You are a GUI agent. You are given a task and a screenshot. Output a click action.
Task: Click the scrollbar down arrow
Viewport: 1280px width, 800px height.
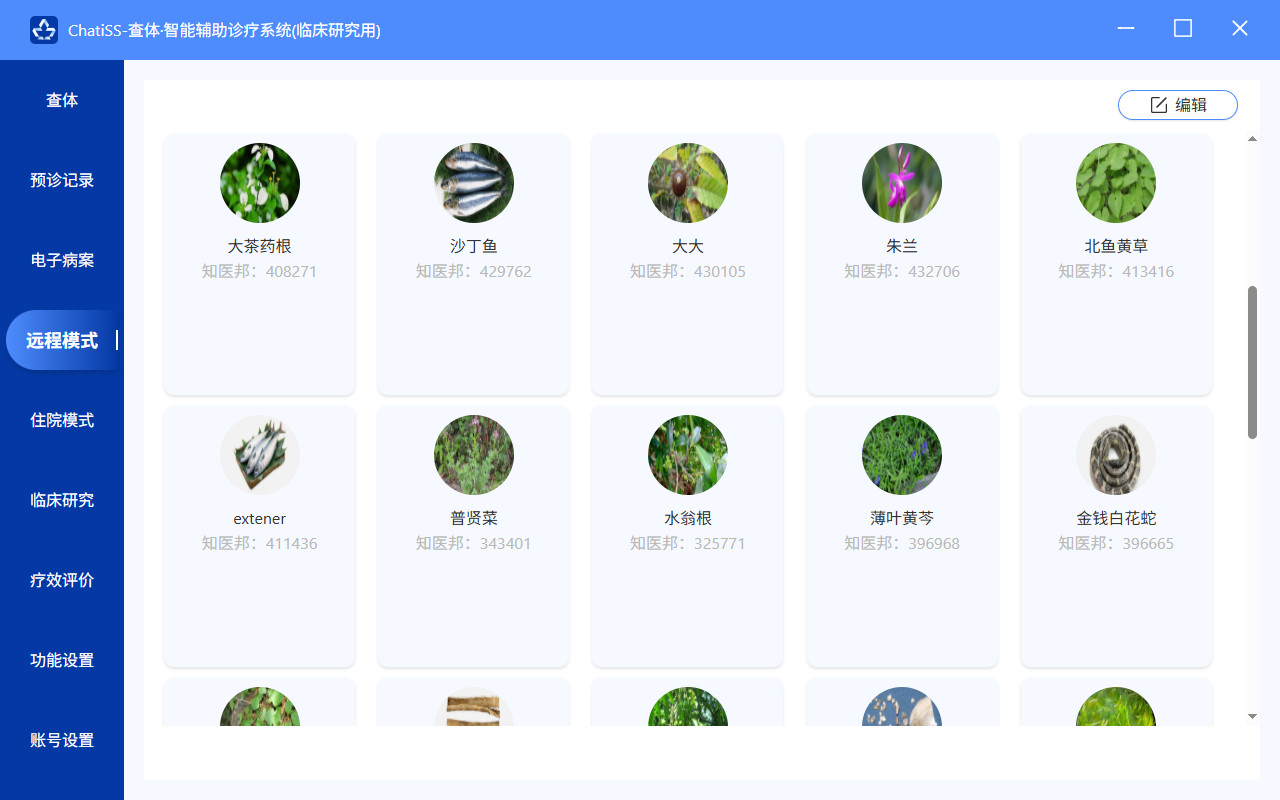1252,716
